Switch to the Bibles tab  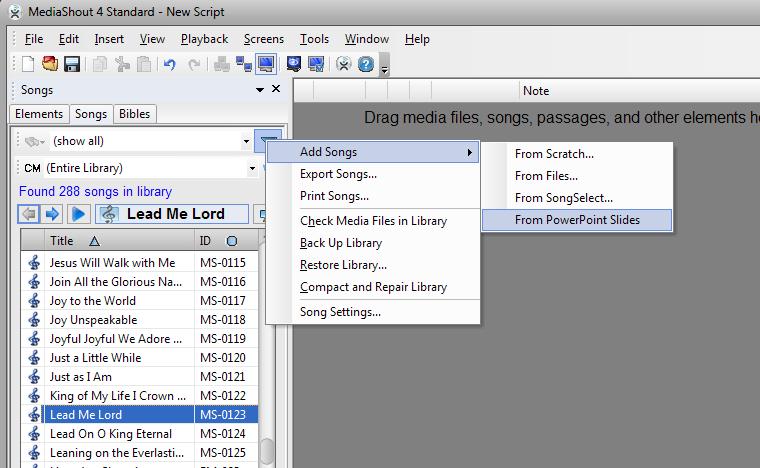coord(134,114)
